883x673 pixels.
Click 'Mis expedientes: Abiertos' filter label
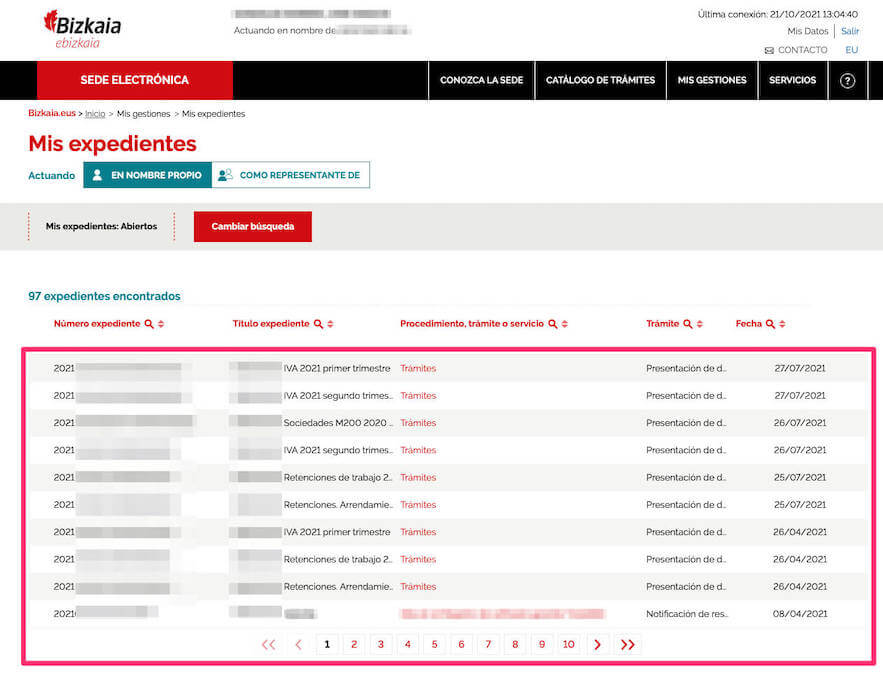(x=101, y=226)
